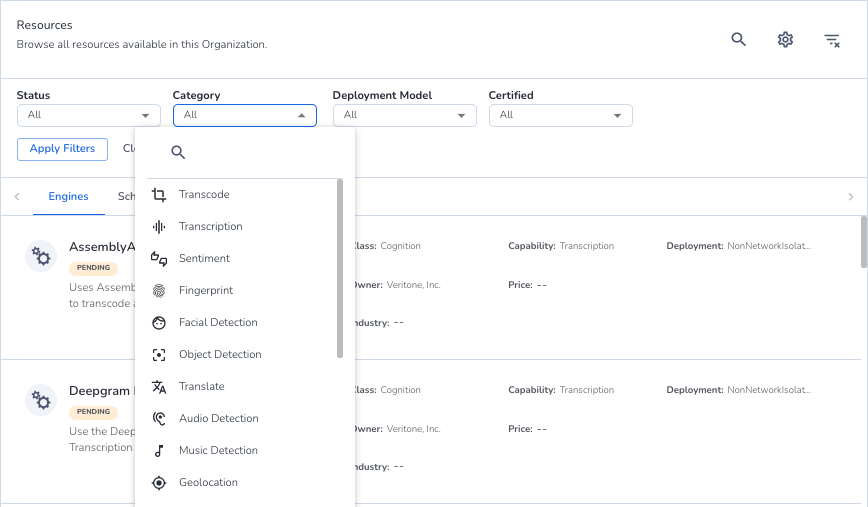Open the Status dropdown
This screenshot has height=507, width=868.
tap(89, 115)
